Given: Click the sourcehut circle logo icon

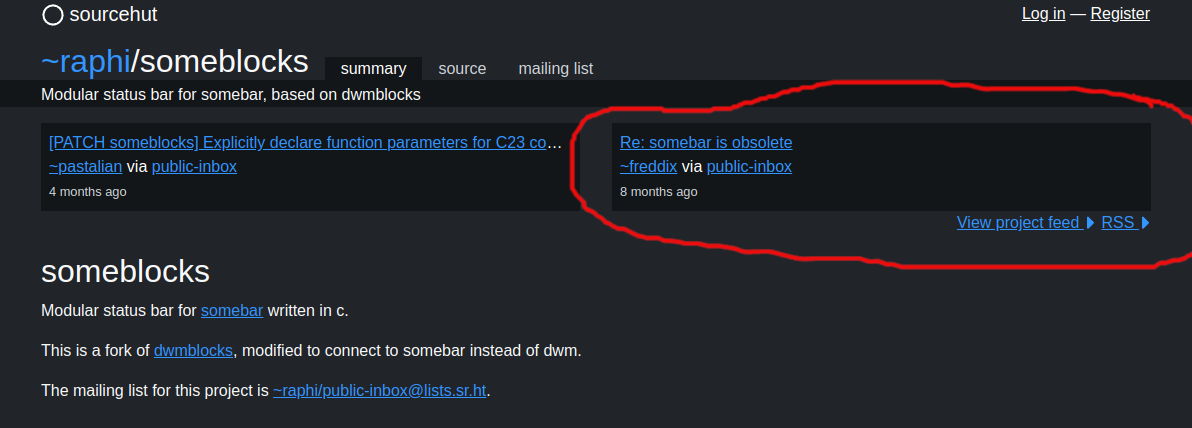Looking at the screenshot, I should click(52, 14).
